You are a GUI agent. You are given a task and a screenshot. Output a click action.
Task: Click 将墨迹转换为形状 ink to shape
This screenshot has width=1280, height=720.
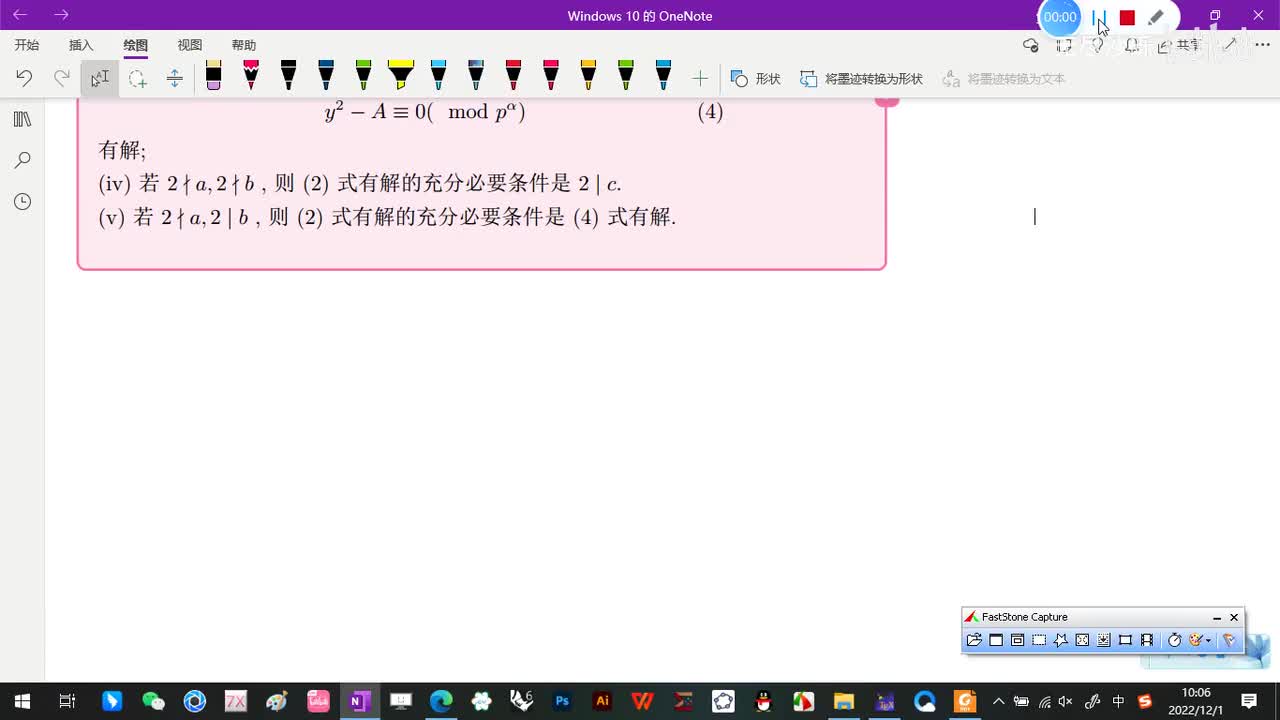tap(861, 78)
